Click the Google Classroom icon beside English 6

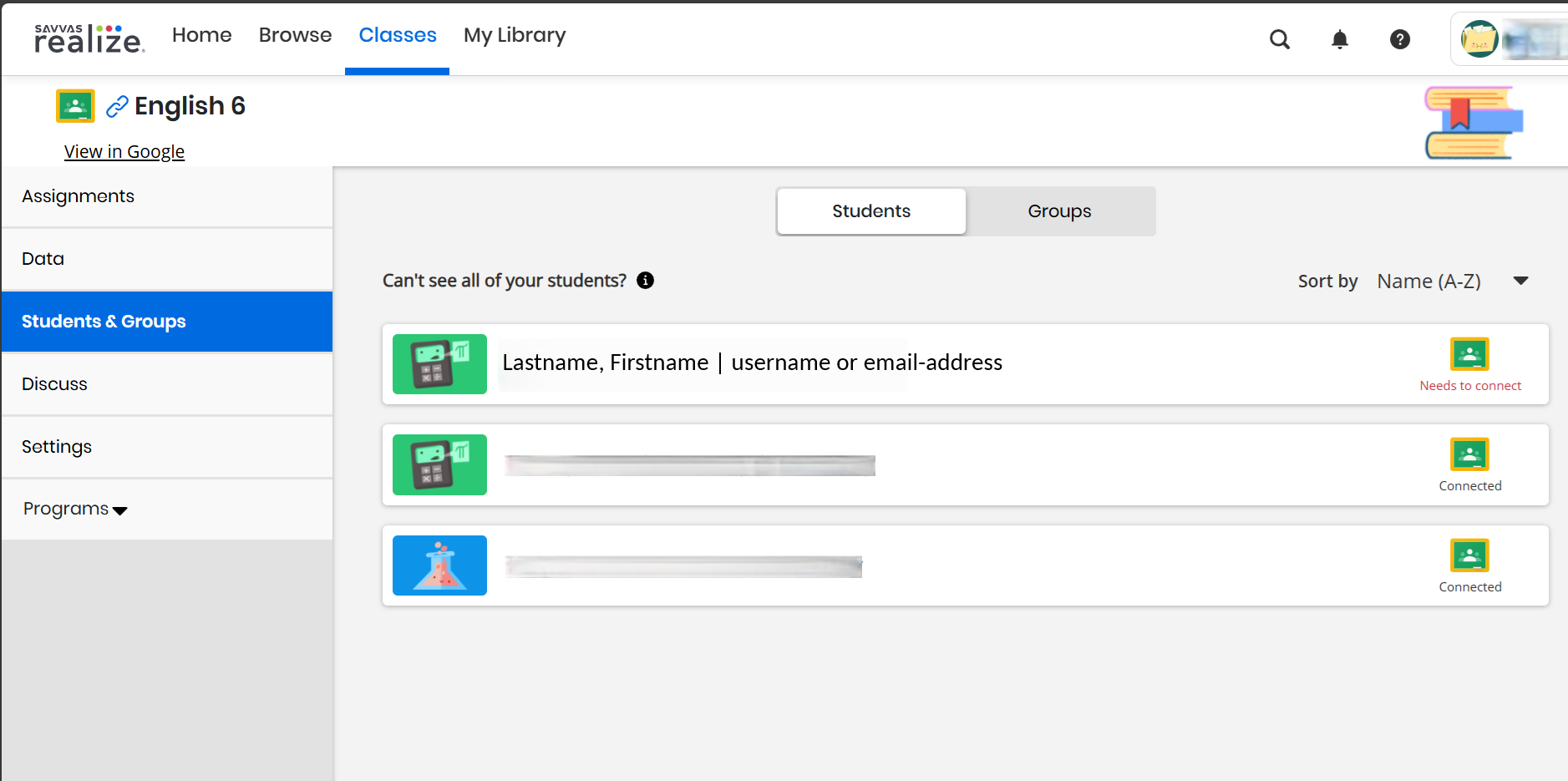75,106
